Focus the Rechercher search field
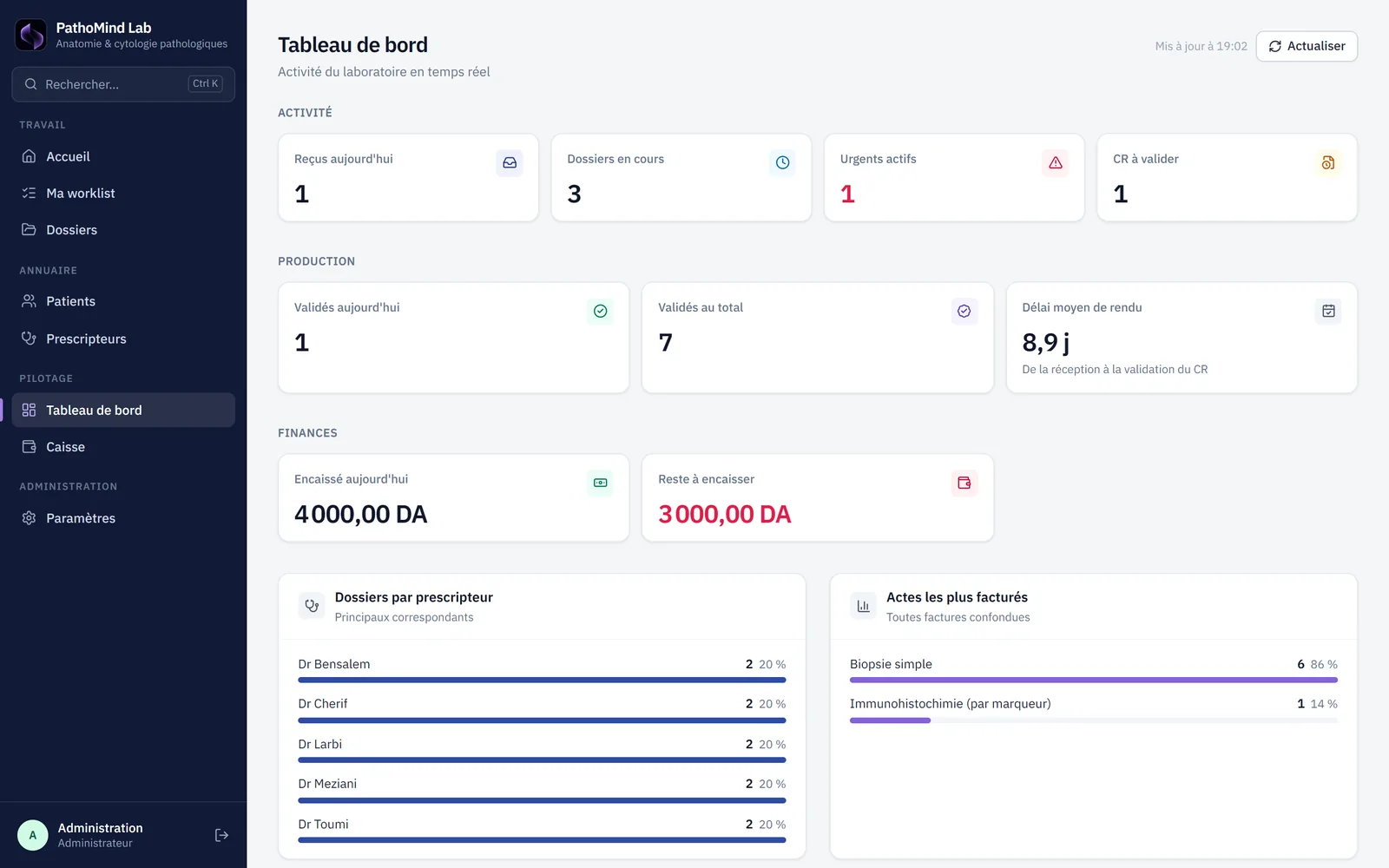This screenshot has width=1389, height=868. coord(123,84)
